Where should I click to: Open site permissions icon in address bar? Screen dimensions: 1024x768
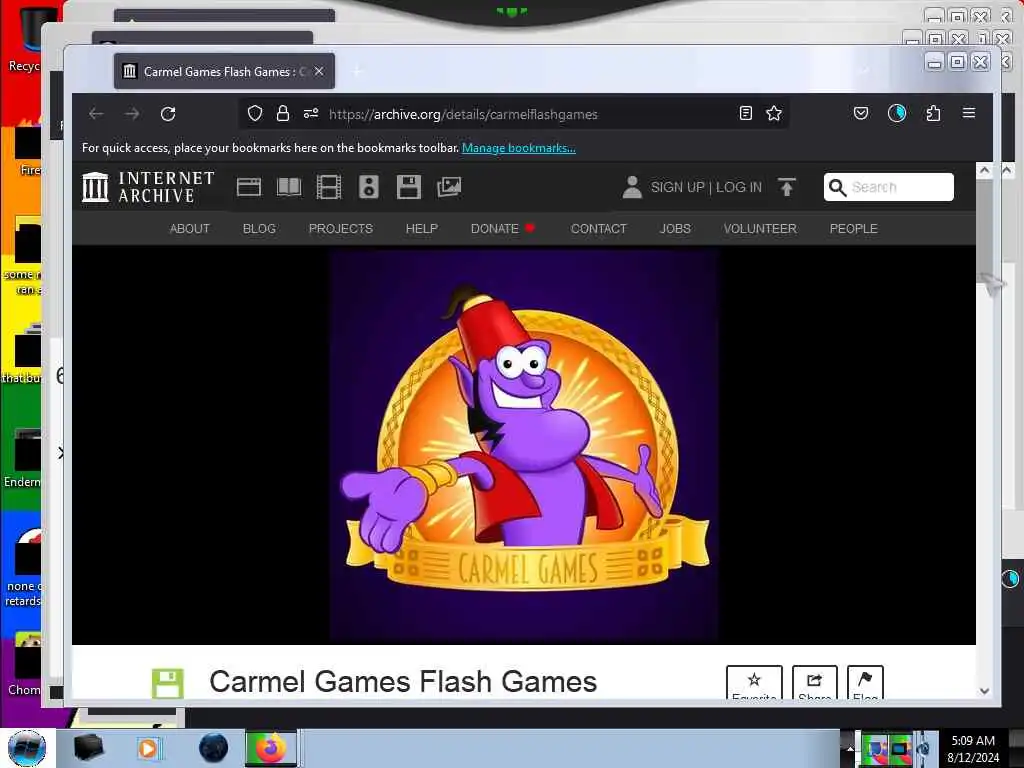(311, 114)
